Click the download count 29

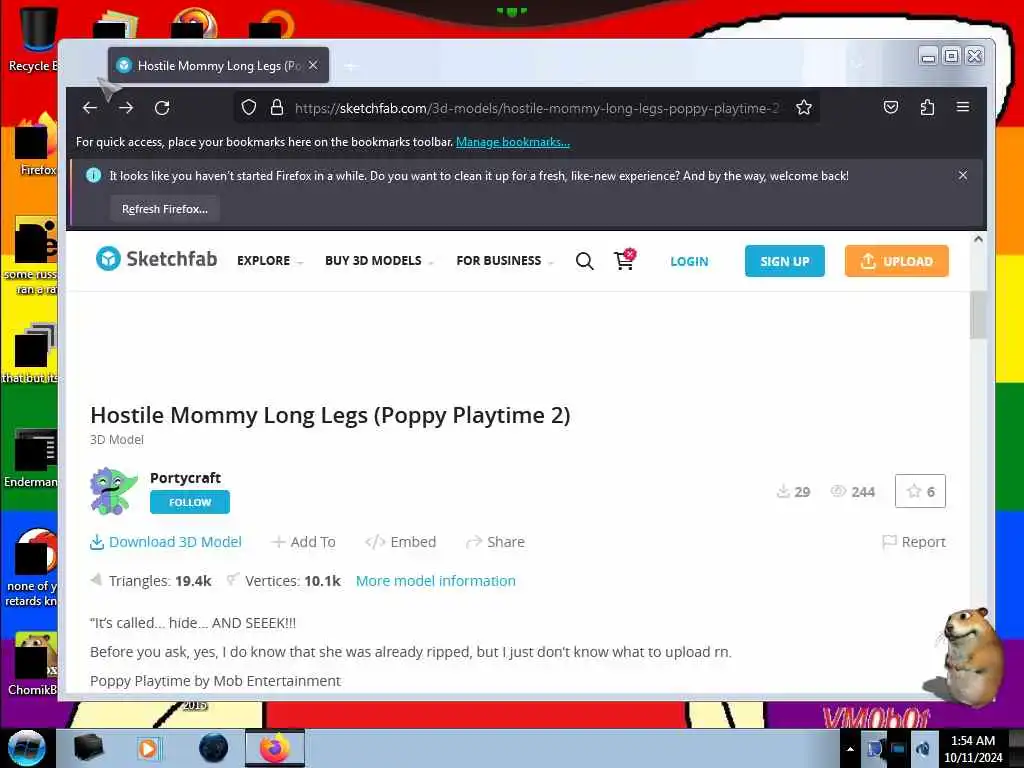(x=793, y=491)
